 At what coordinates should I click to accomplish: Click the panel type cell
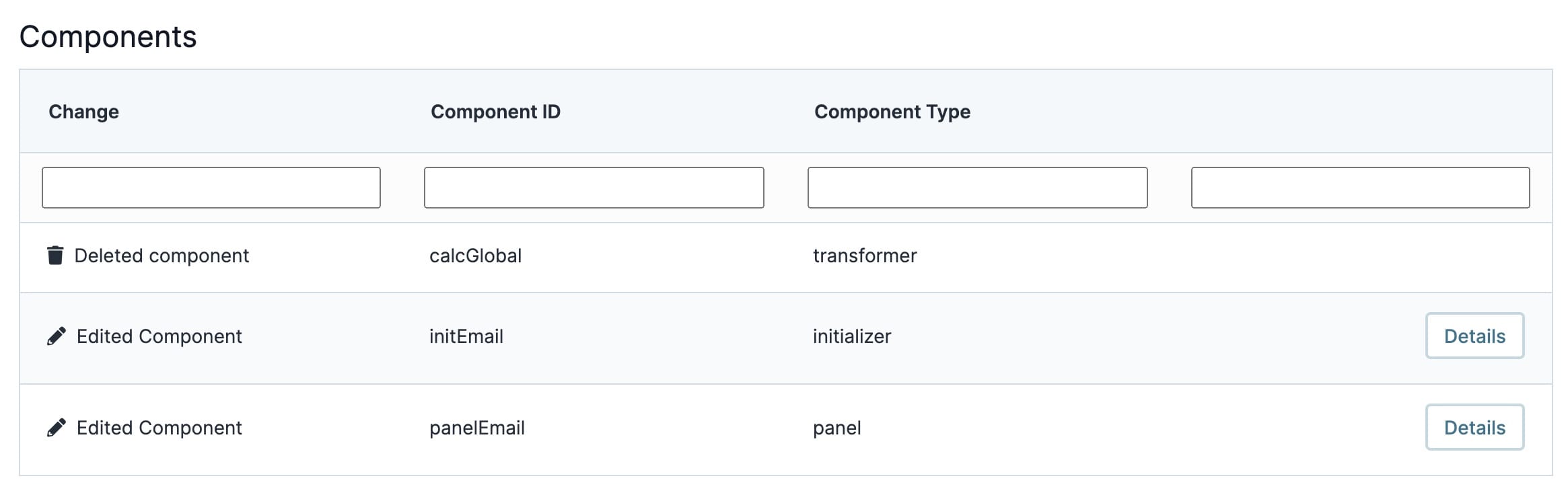(837, 428)
